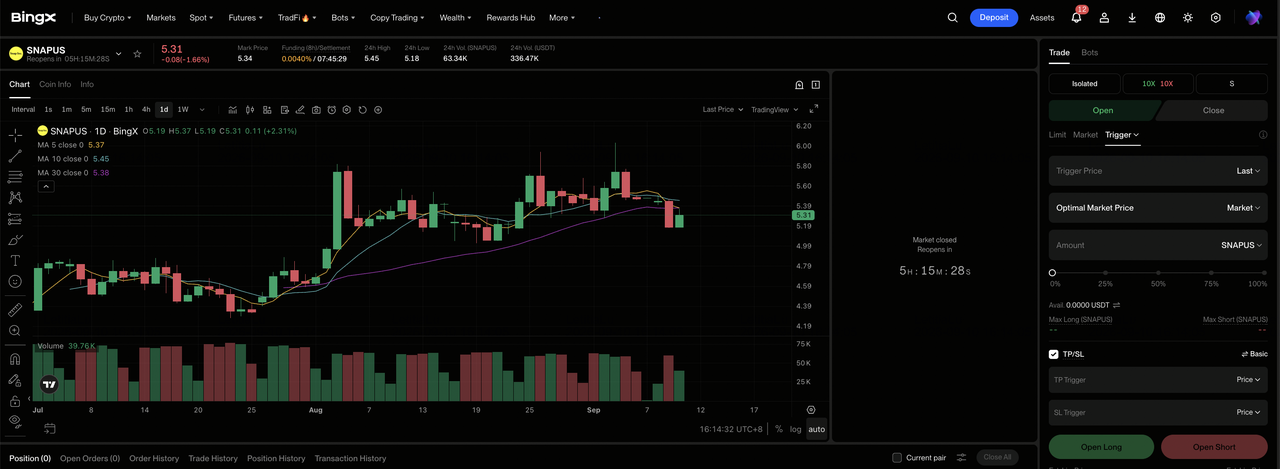Viewport: 1280px width, 469px height.
Task: Open notifications bell with 12 badge
Action: pyautogui.click(x=1077, y=17)
